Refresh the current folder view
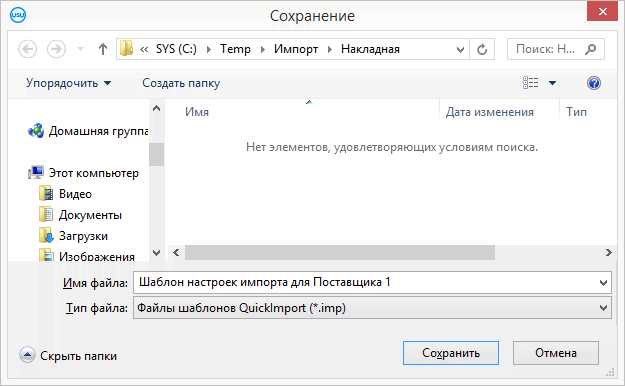This screenshot has width=625, height=386. 482,49
